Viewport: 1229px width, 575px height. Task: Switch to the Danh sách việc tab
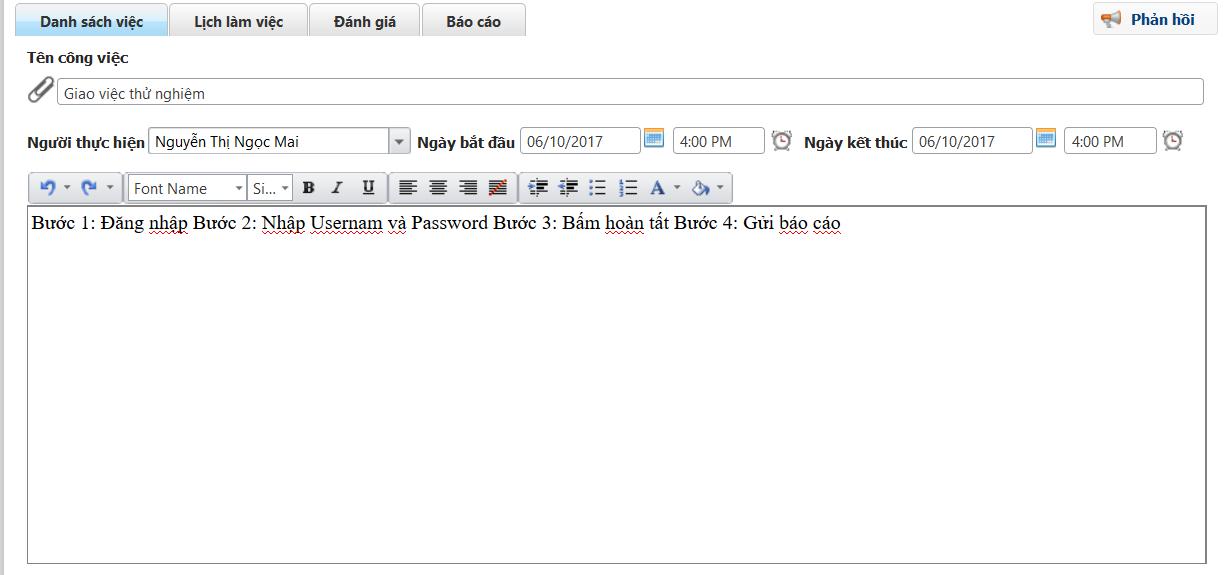click(92, 21)
